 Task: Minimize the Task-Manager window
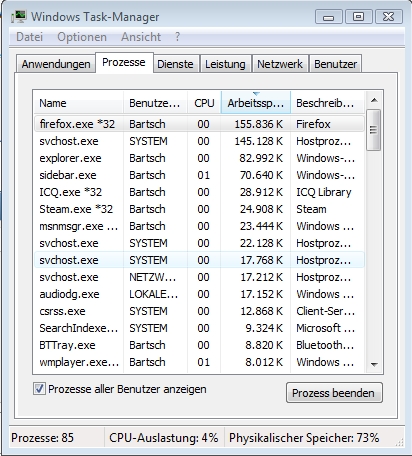[329, 17]
